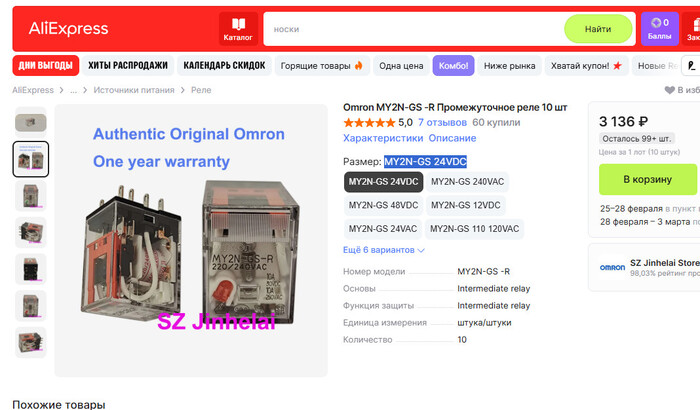Screen dimensions: 700x410
Task: Open Источники питания breadcrumb category
Action: point(134,90)
